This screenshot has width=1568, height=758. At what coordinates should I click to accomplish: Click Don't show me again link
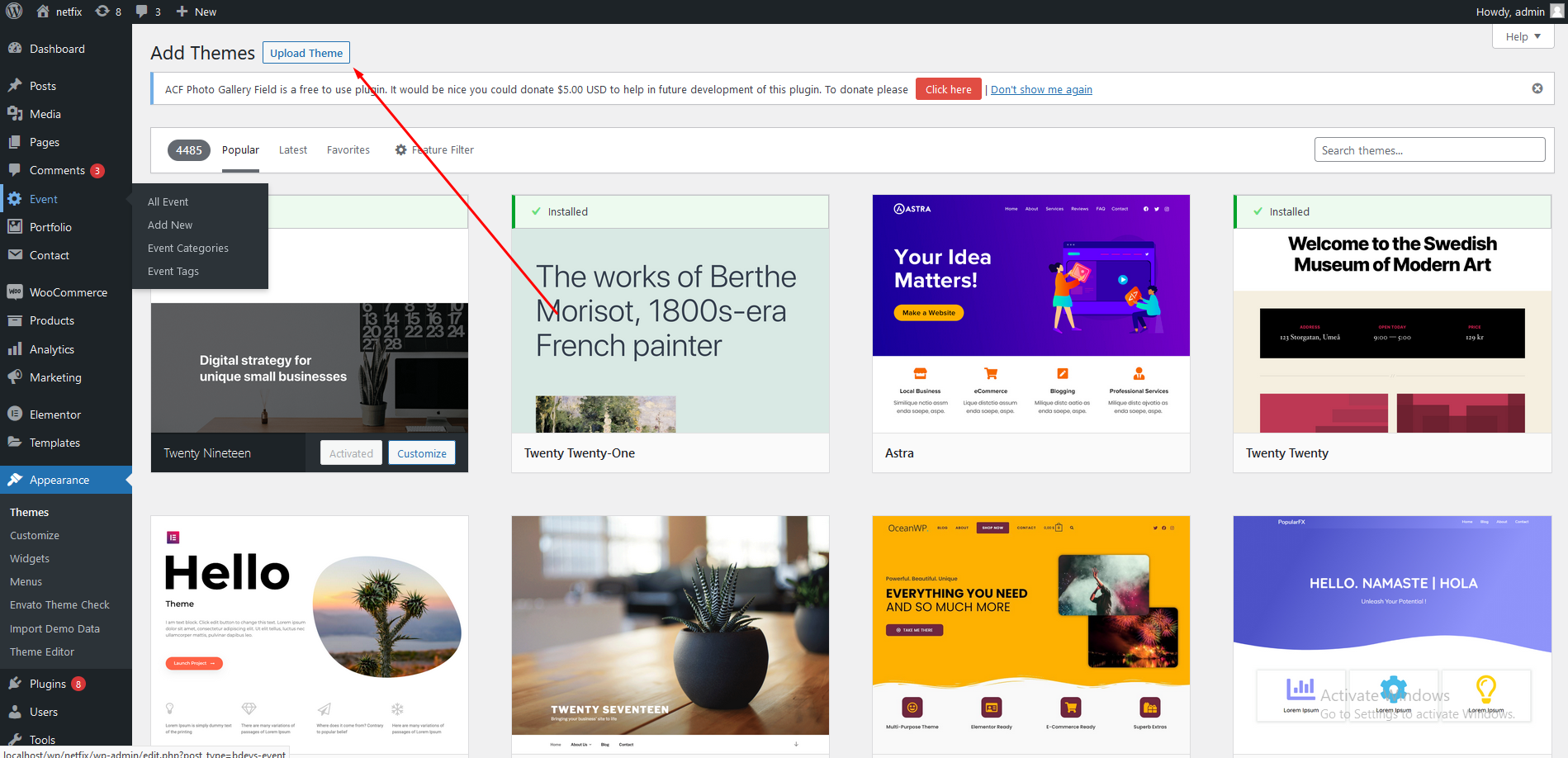pyautogui.click(x=1041, y=89)
